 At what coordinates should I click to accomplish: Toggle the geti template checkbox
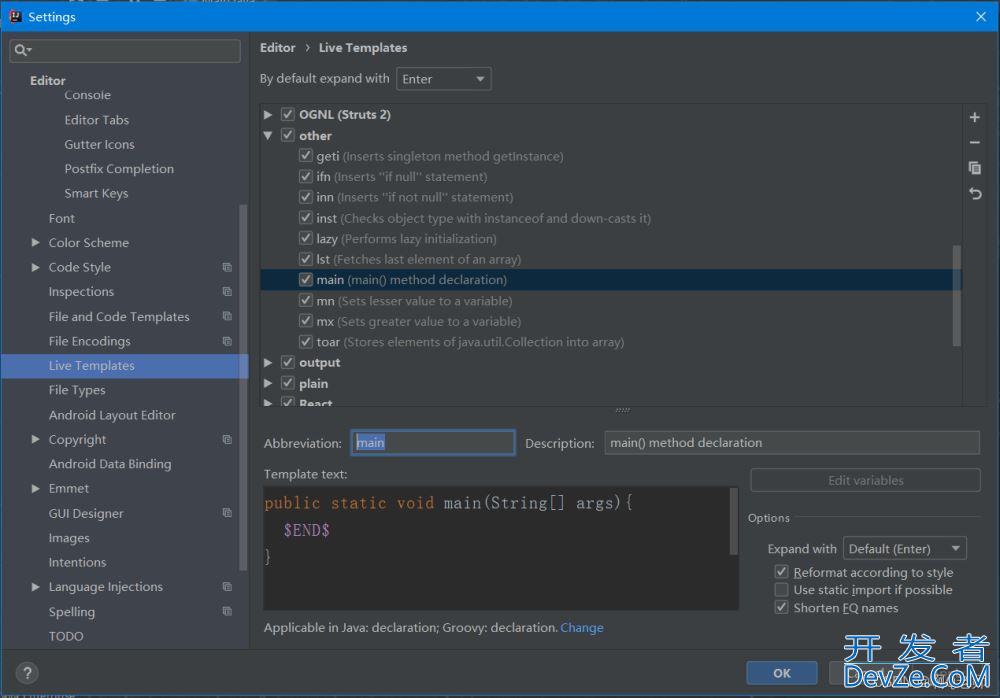[305, 156]
